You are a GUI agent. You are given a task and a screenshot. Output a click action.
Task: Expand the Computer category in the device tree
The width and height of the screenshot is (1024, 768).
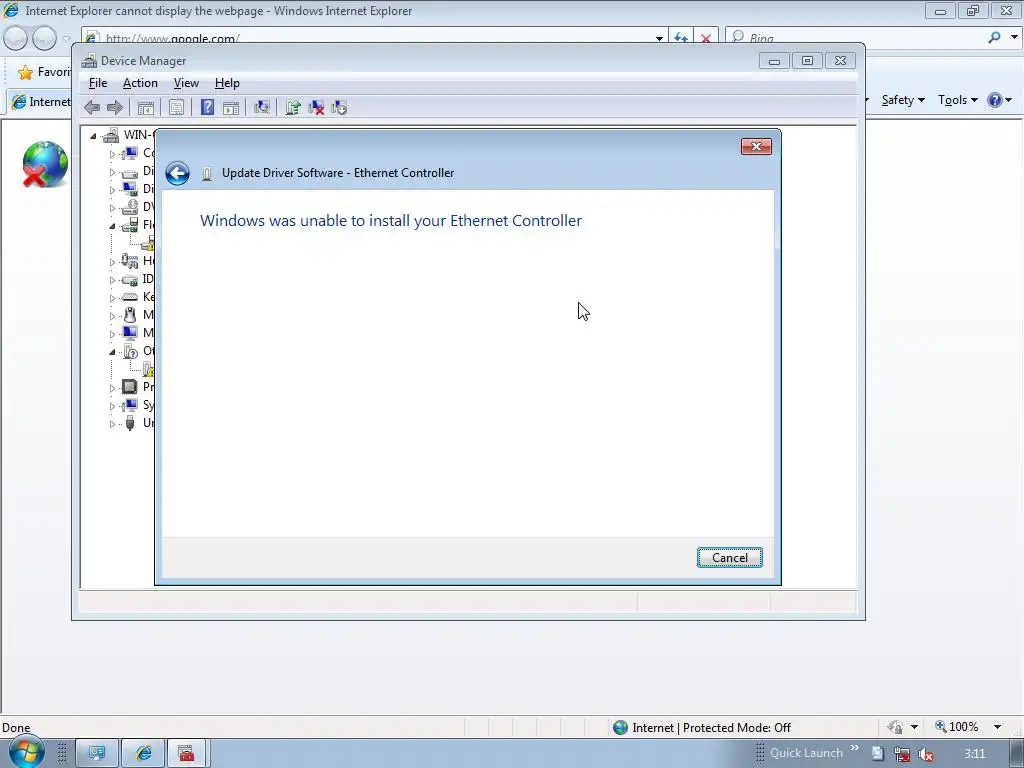(x=112, y=154)
